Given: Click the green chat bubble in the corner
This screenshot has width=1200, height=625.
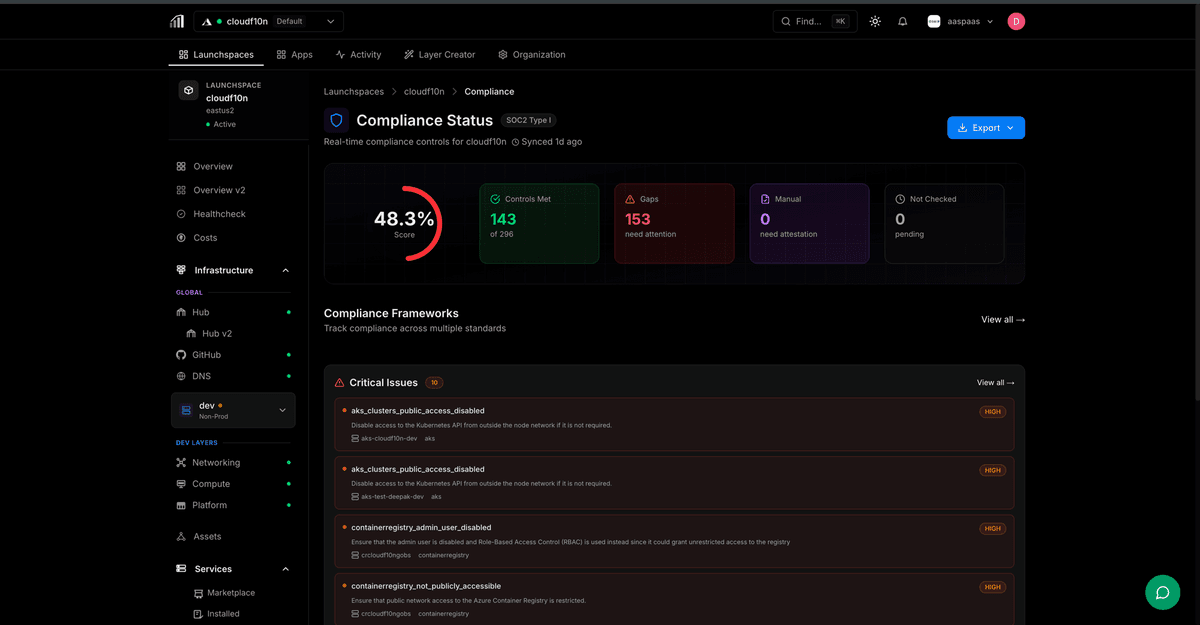Looking at the screenshot, I should pos(1162,592).
